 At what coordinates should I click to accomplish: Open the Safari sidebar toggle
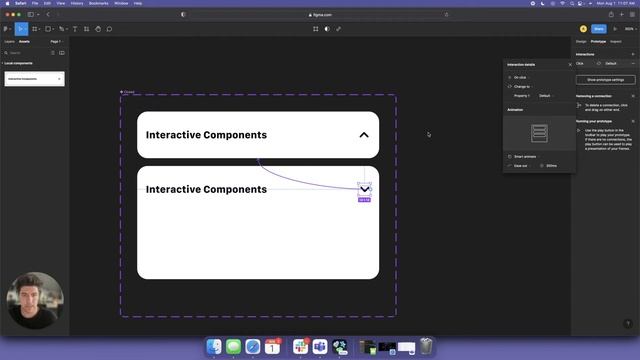(31, 15)
